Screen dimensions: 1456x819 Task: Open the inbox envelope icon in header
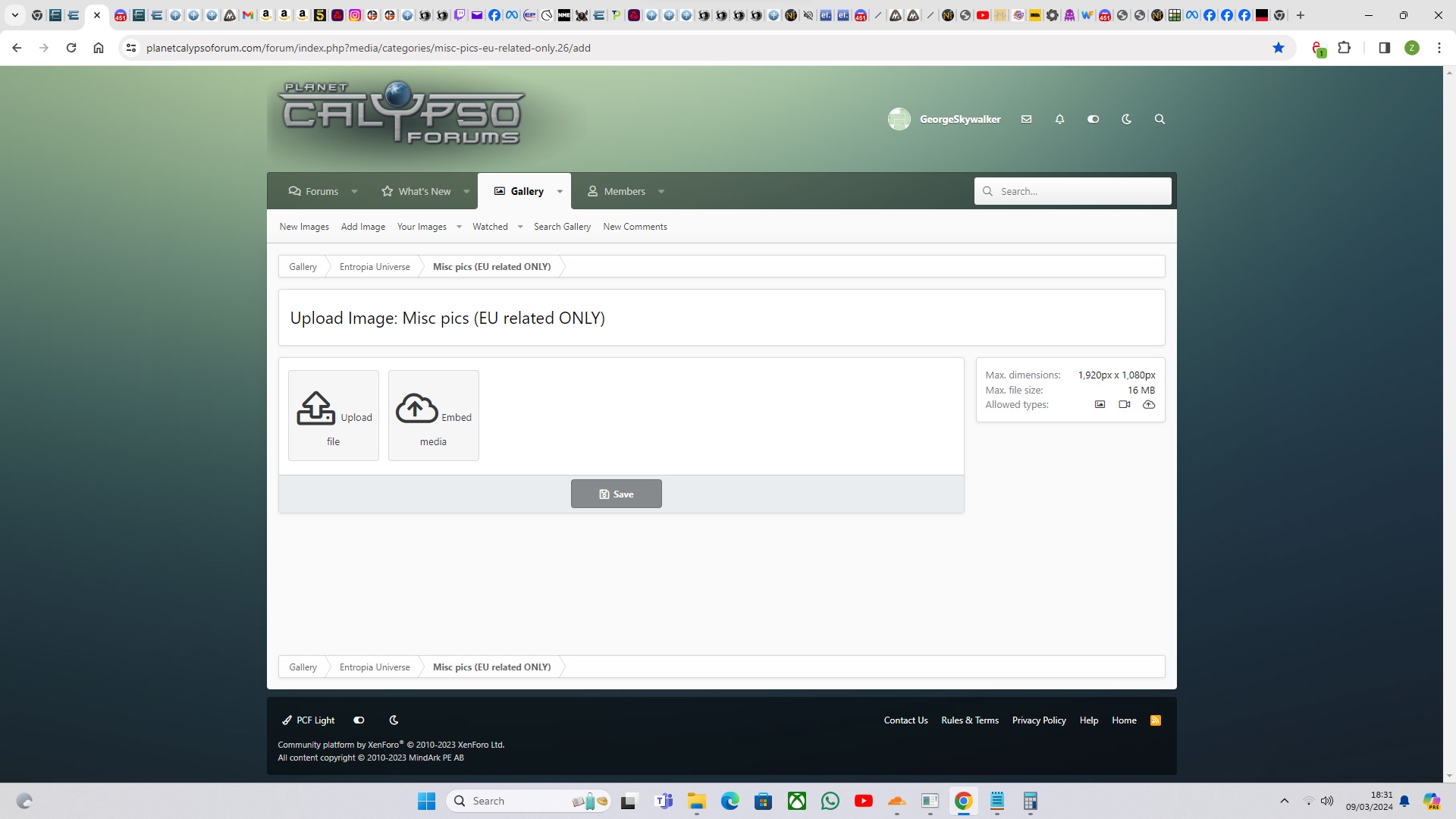pos(1027,119)
